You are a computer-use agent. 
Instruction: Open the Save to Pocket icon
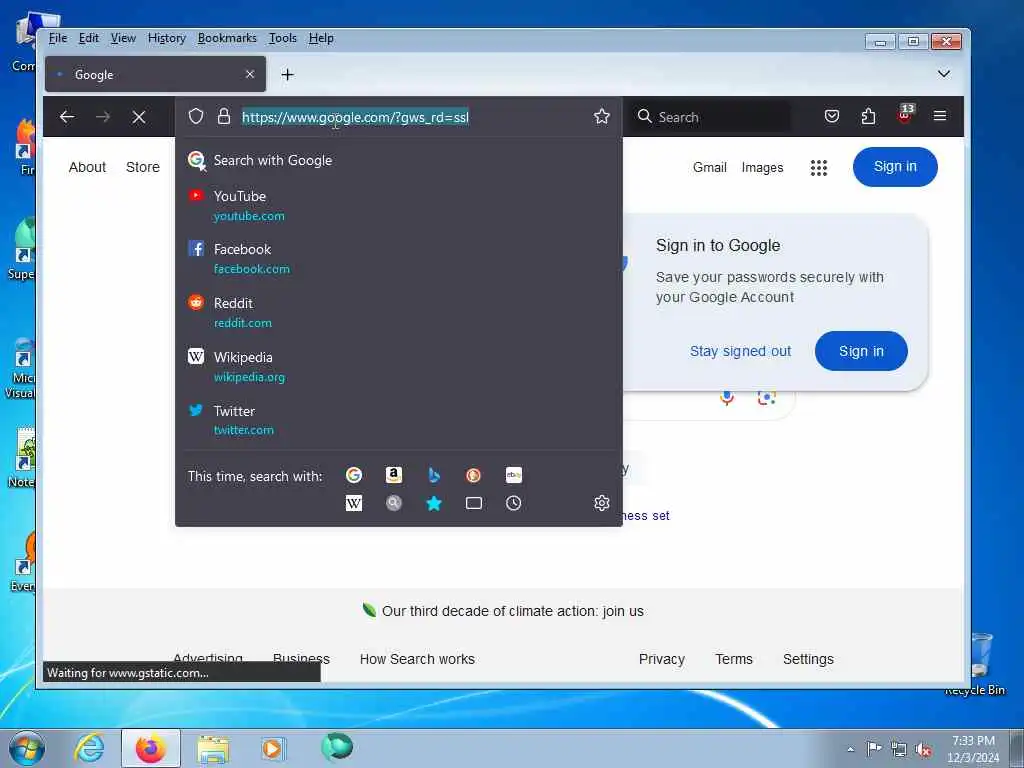[831, 116]
